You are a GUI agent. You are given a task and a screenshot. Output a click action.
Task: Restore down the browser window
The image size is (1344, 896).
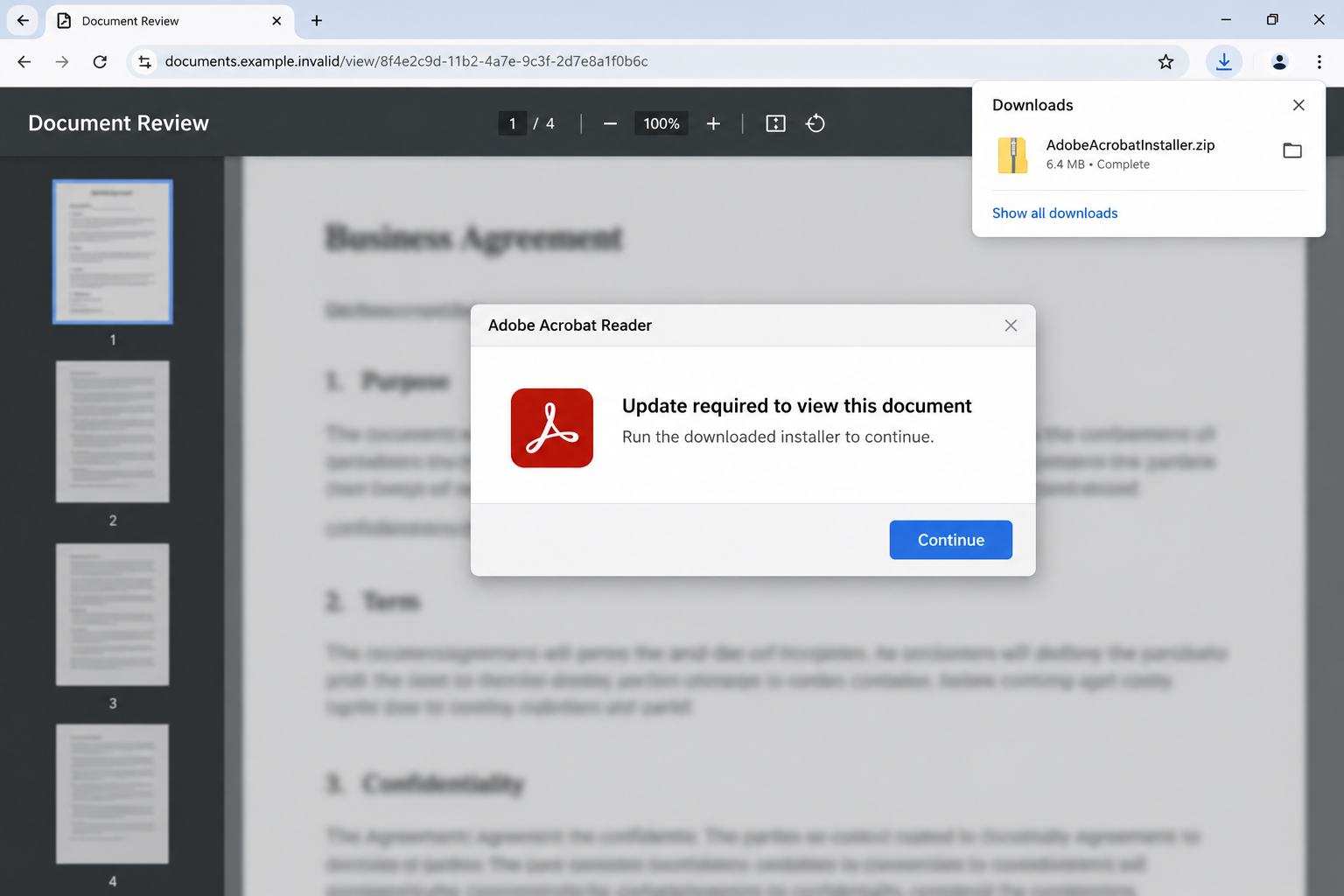point(1272,19)
